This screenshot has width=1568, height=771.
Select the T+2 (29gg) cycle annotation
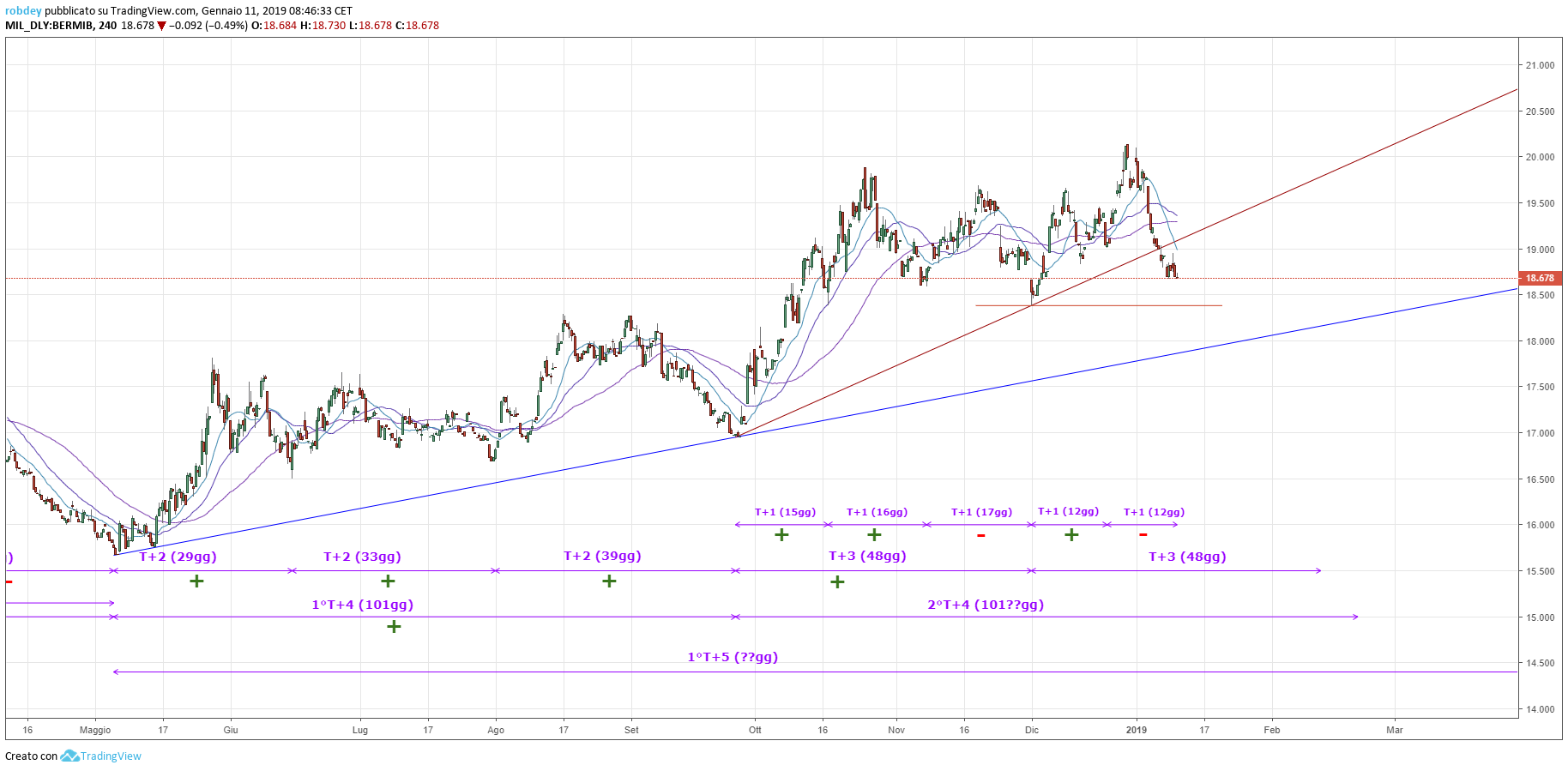pyautogui.click(x=178, y=557)
